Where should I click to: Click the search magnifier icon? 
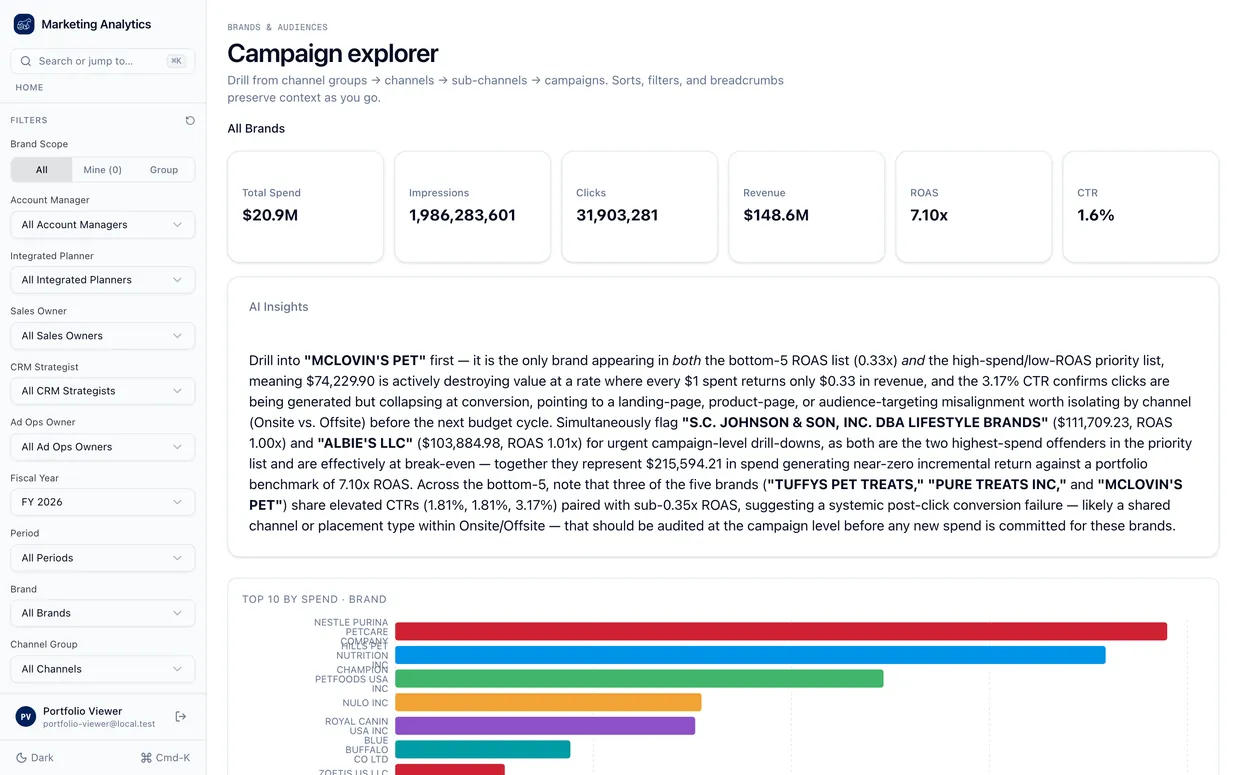[26, 61]
